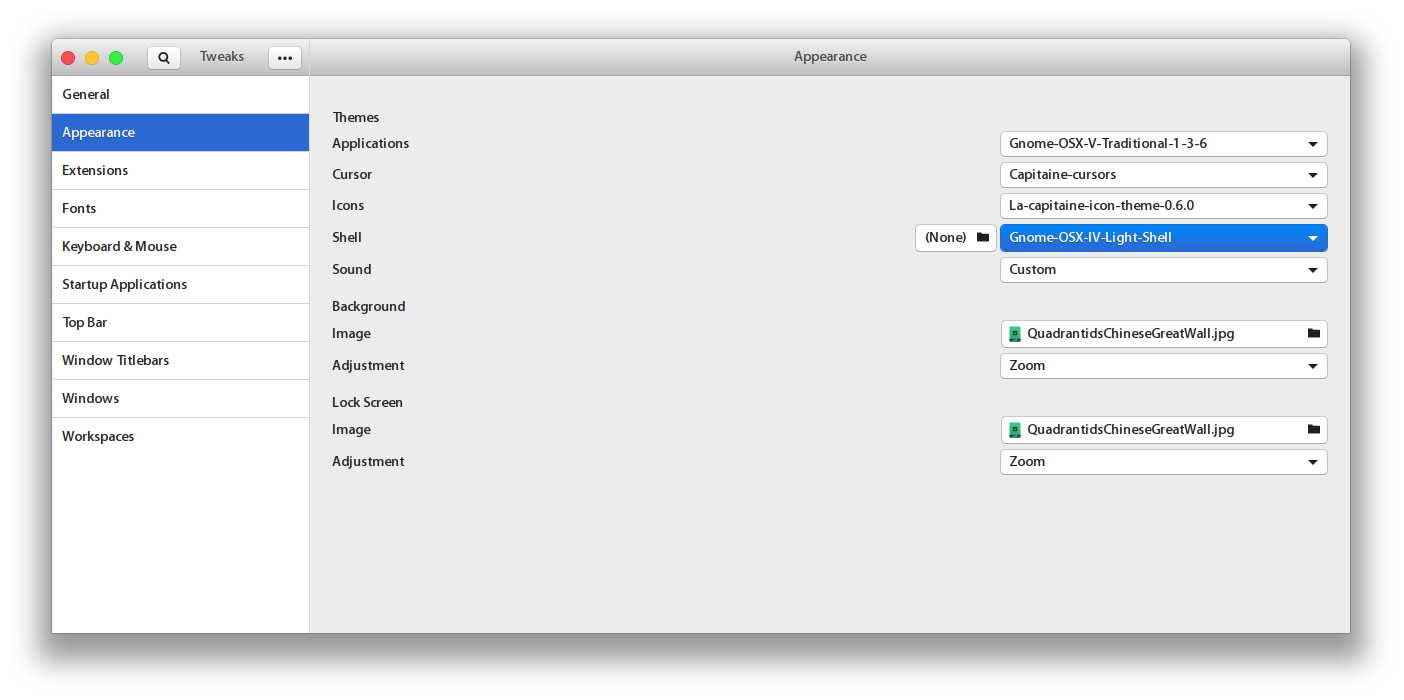The width and height of the screenshot is (1404, 700).
Task: Click folder icon in Background Image chooser
Action: 1313,334
